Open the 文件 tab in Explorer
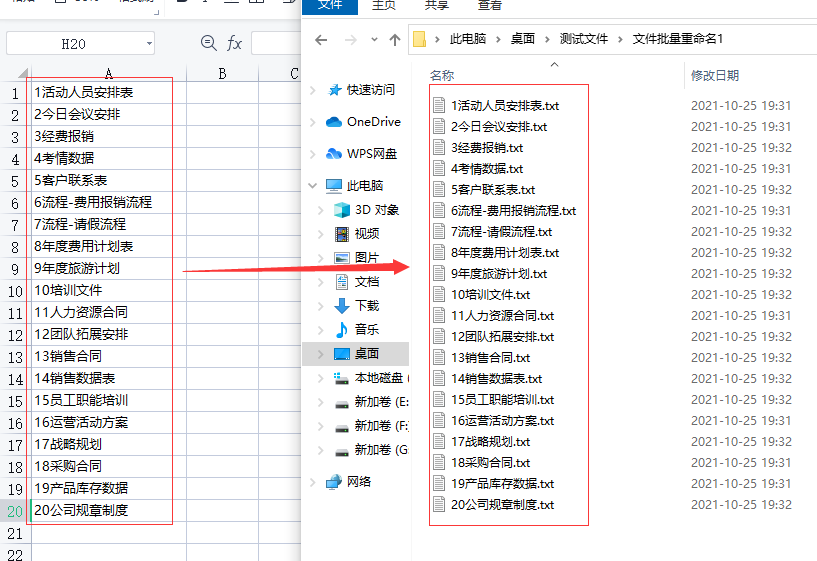Screen dimensions: 817x561 pyautogui.click(x=330, y=6)
